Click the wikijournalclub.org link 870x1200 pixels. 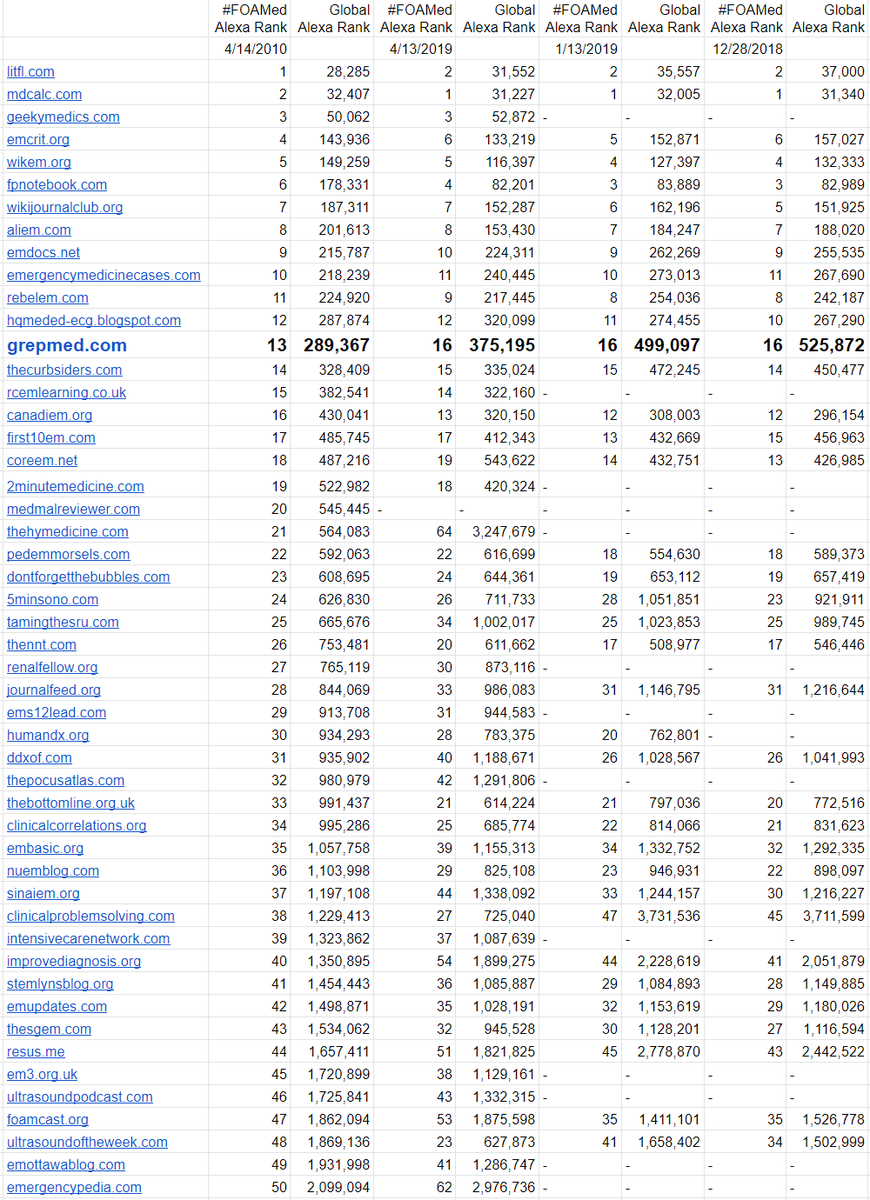[65, 208]
